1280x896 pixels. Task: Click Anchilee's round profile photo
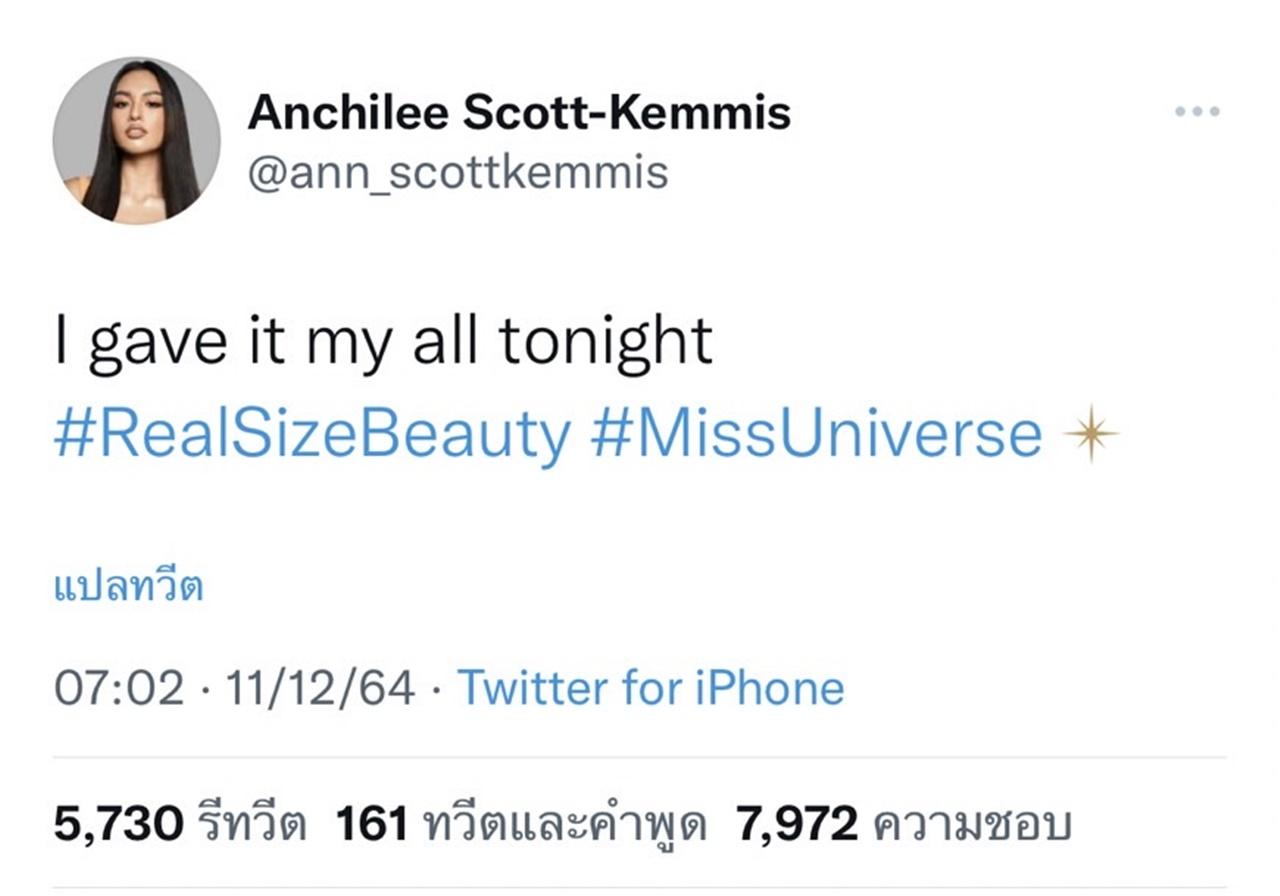point(136,140)
